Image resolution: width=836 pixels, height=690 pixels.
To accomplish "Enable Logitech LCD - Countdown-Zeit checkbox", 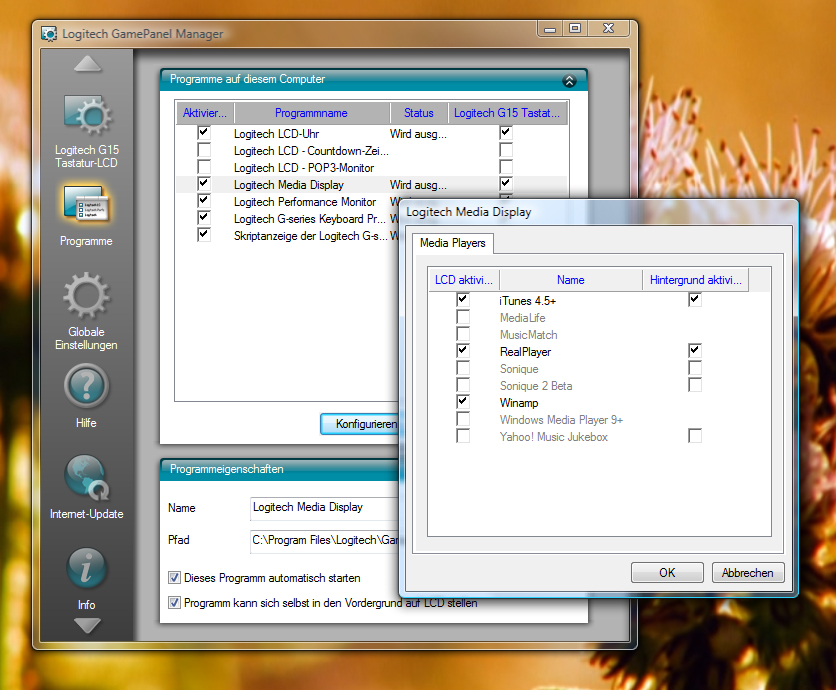I will click(204, 150).
